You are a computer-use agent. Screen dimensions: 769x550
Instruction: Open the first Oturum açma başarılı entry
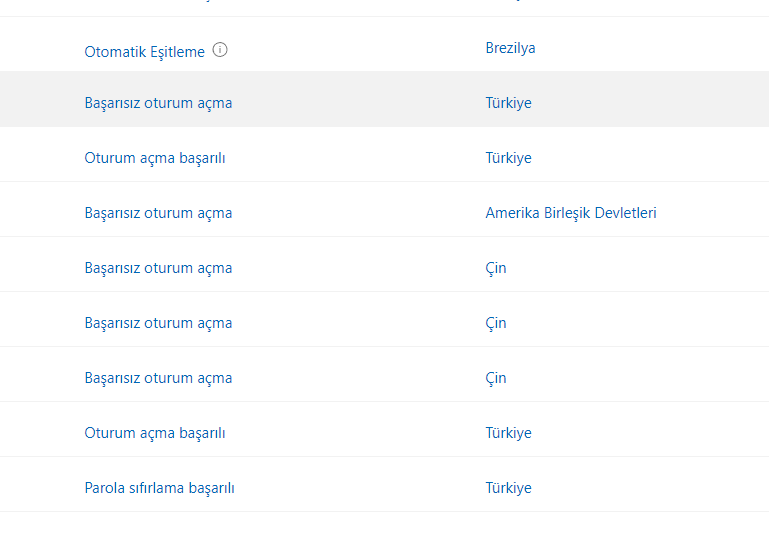(x=154, y=158)
